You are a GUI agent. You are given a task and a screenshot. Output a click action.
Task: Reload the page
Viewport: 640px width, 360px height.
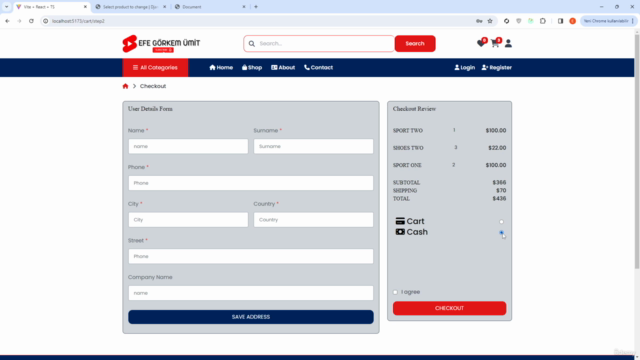click(x=31, y=21)
